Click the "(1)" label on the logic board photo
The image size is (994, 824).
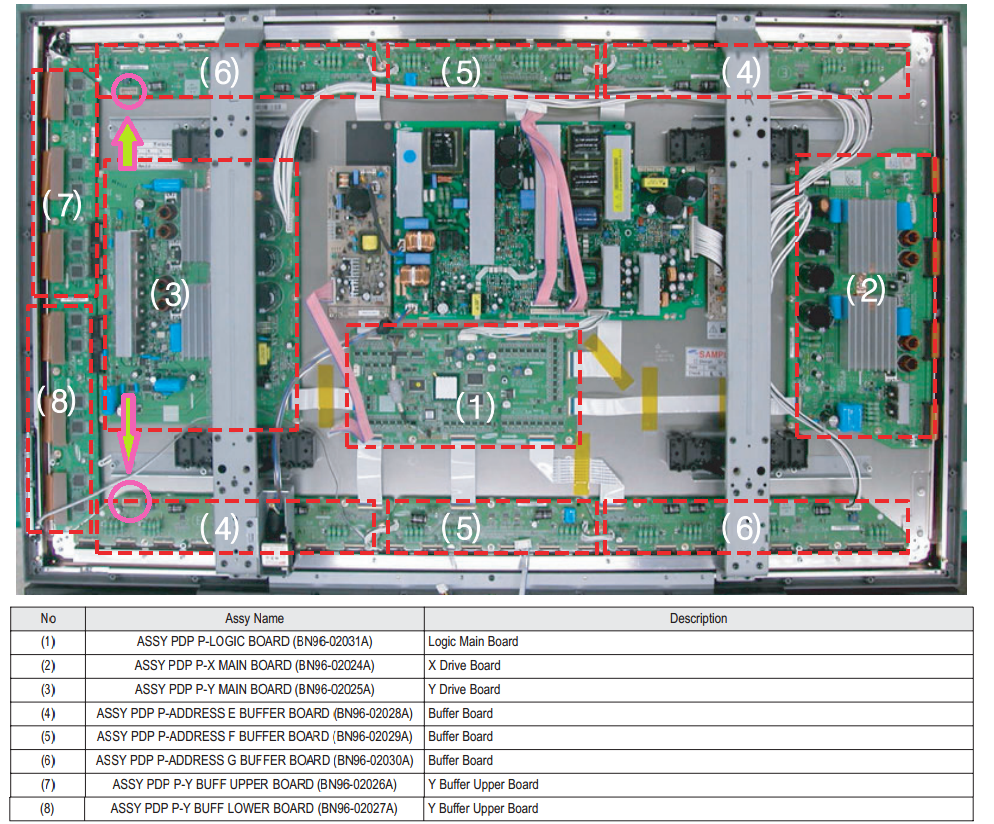pyautogui.click(x=475, y=406)
